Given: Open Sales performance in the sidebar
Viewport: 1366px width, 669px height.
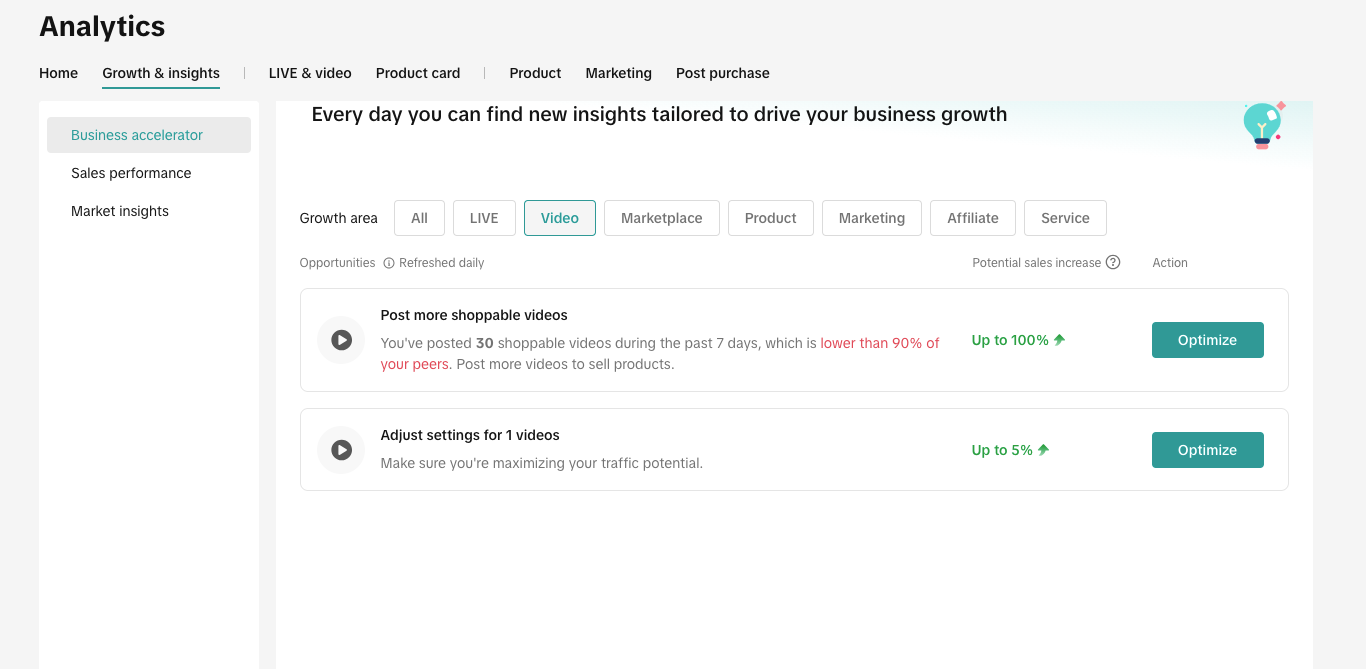Looking at the screenshot, I should (131, 173).
